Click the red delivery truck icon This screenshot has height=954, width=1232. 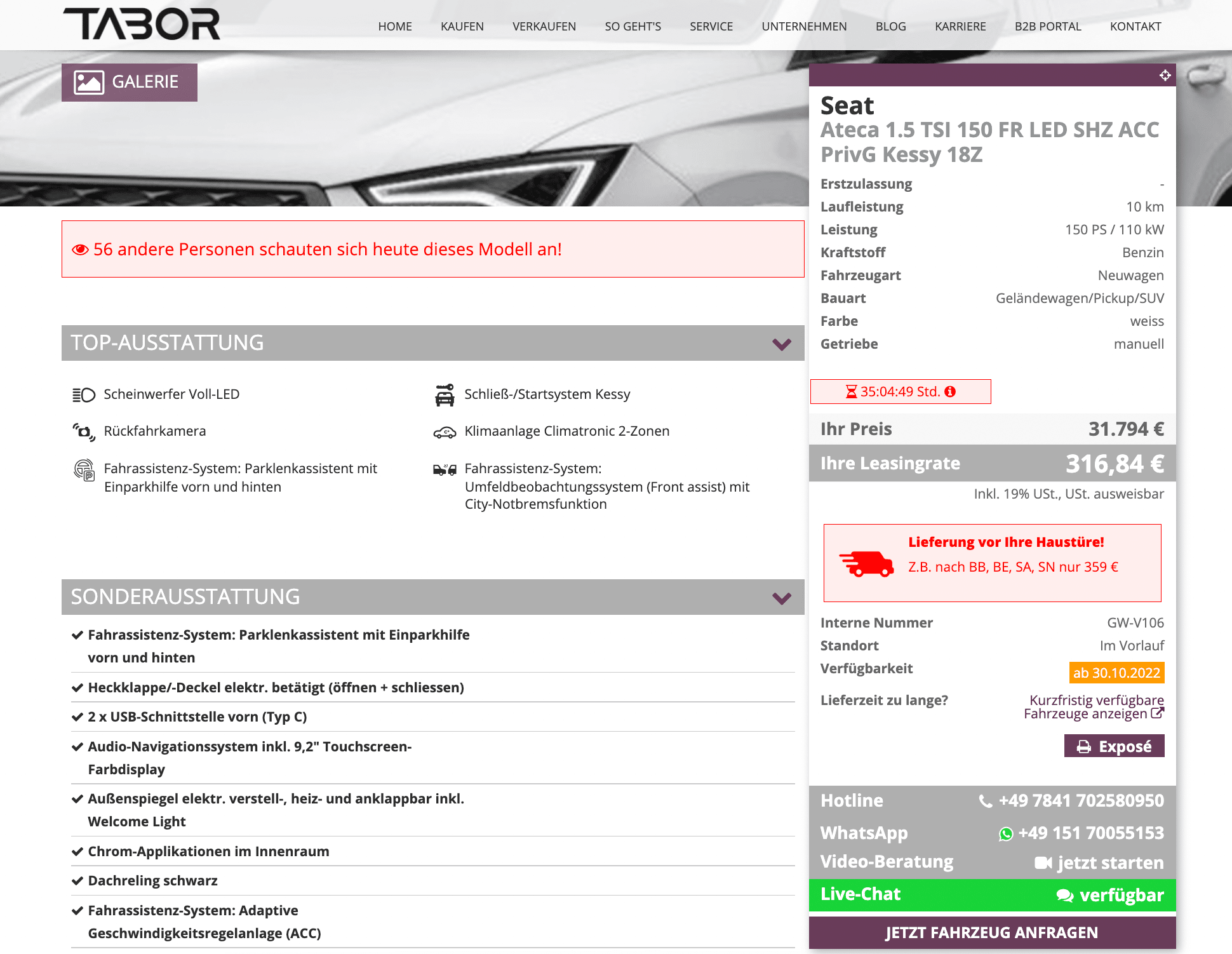[x=866, y=563]
